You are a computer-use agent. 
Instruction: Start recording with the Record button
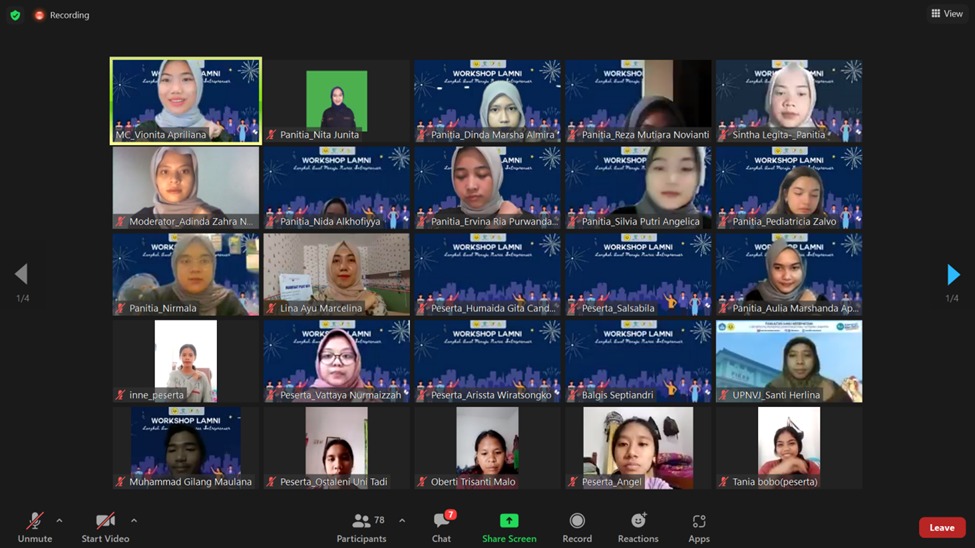click(x=577, y=527)
